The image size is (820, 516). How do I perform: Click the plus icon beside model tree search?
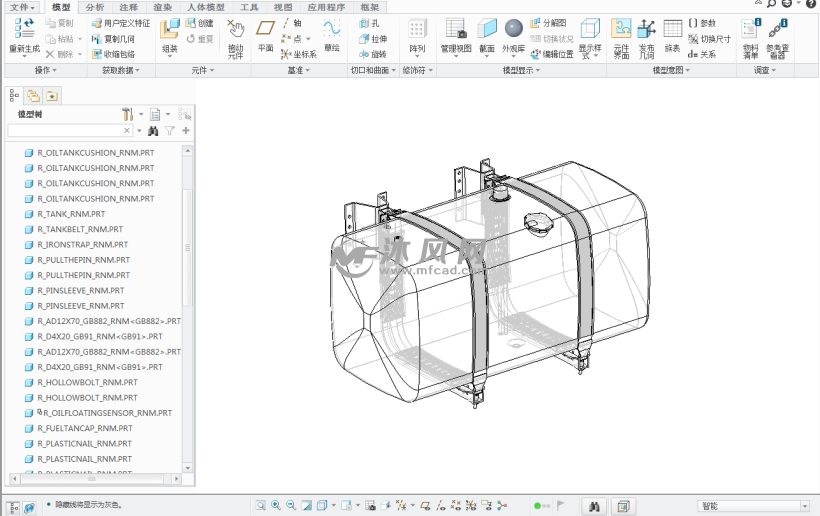pos(186,131)
